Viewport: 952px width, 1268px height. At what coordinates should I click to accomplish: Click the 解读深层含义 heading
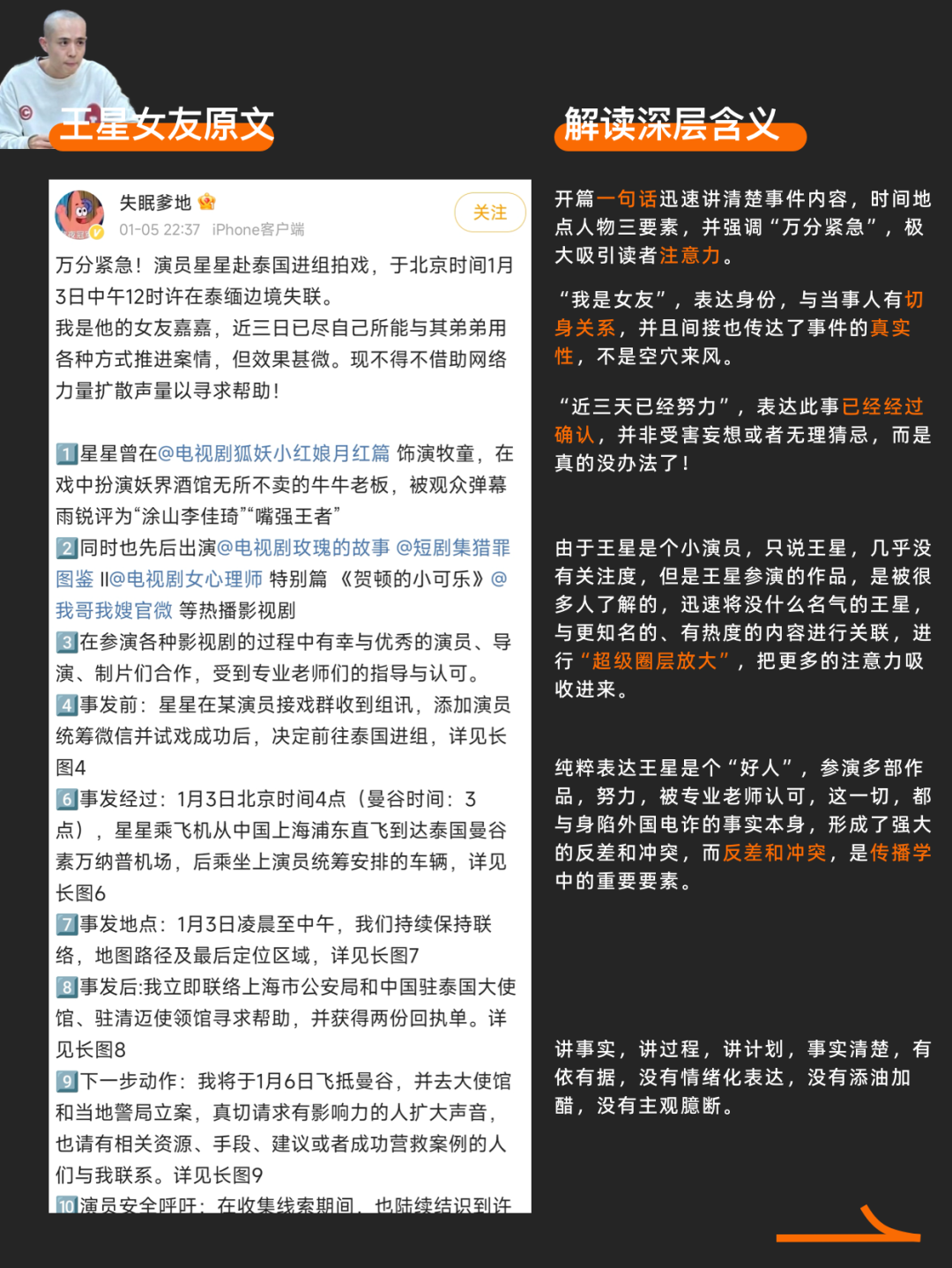click(x=672, y=124)
